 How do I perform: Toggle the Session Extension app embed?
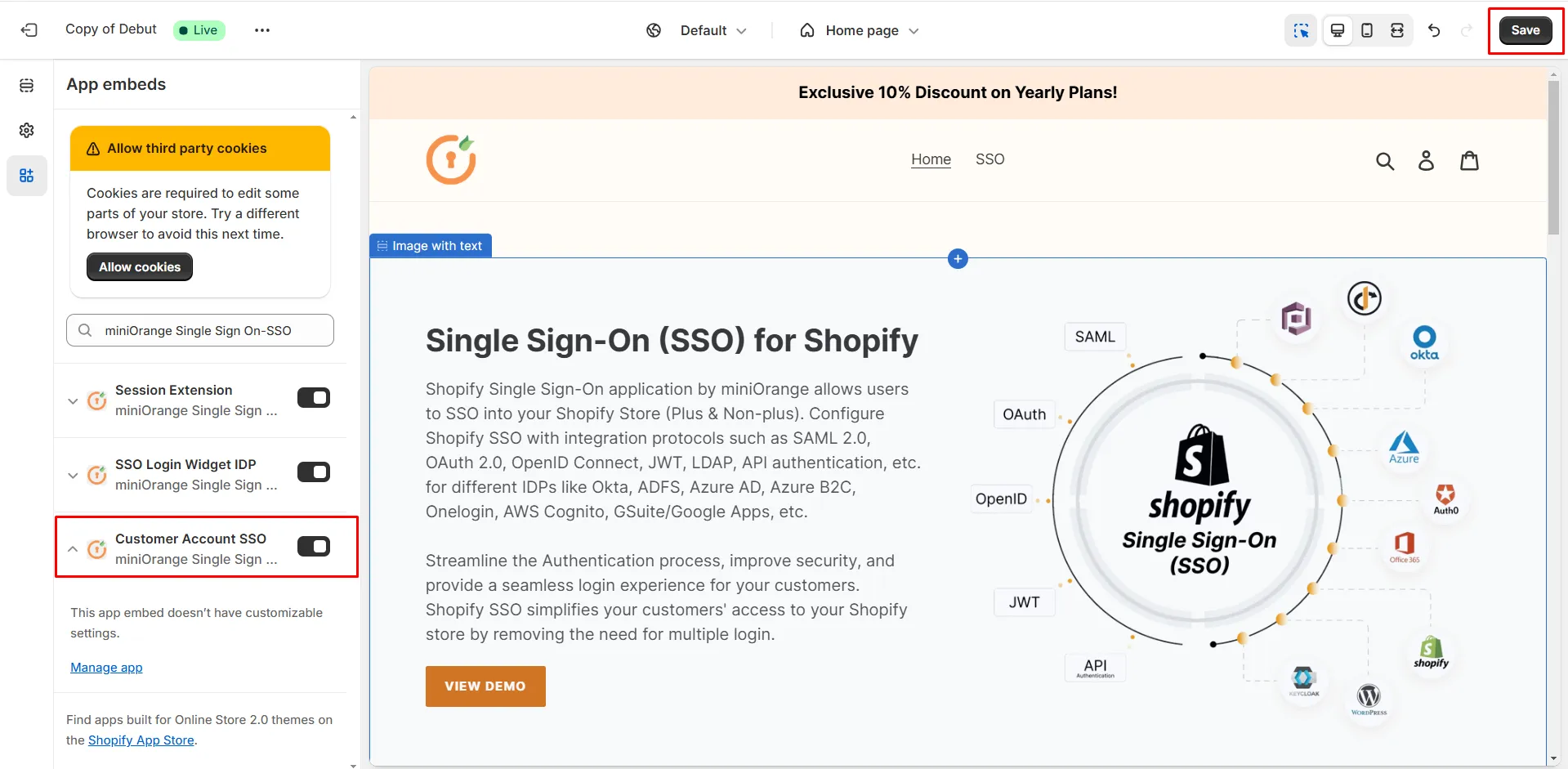314,398
